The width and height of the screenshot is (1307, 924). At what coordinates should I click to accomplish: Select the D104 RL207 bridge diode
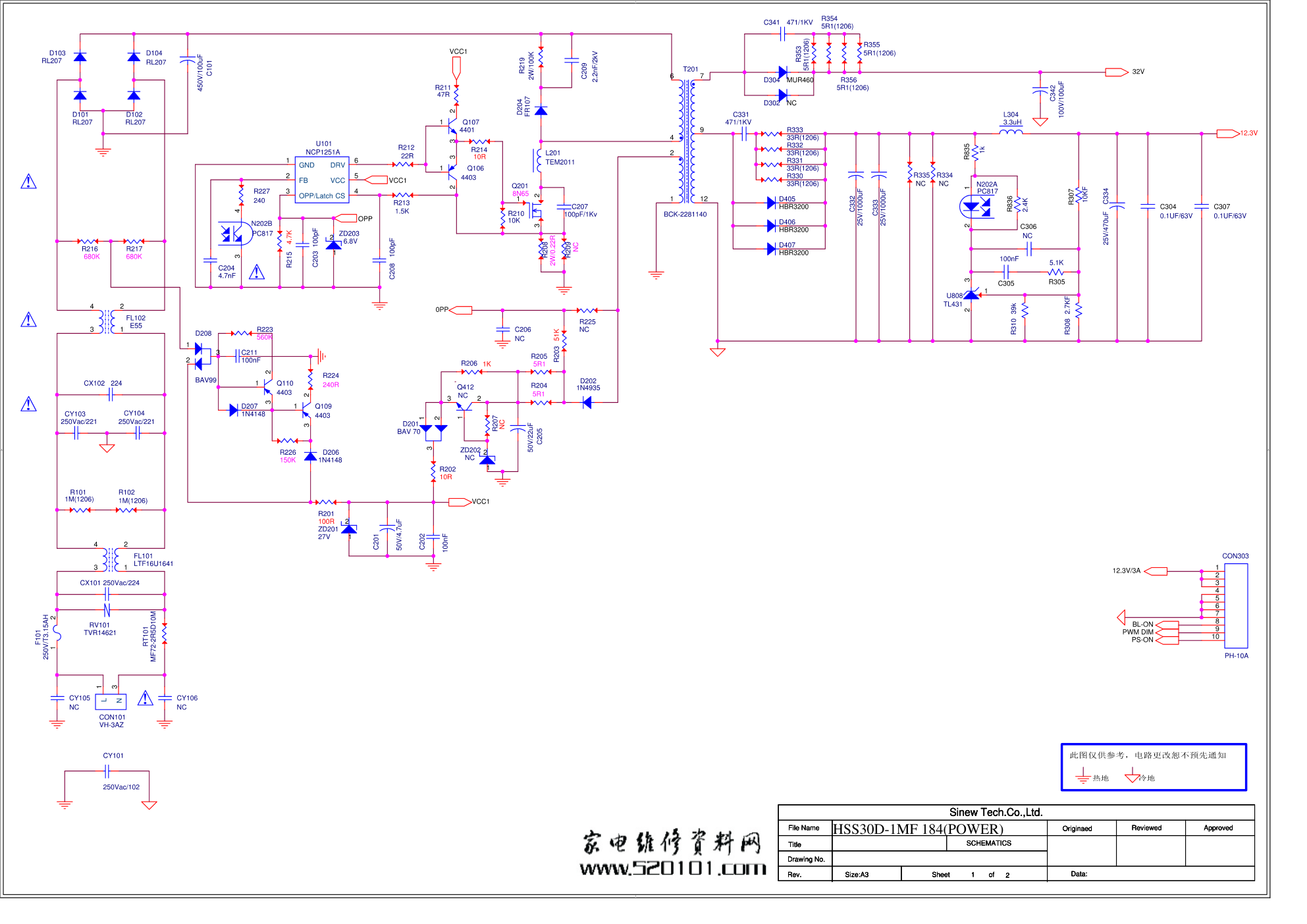(x=134, y=57)
